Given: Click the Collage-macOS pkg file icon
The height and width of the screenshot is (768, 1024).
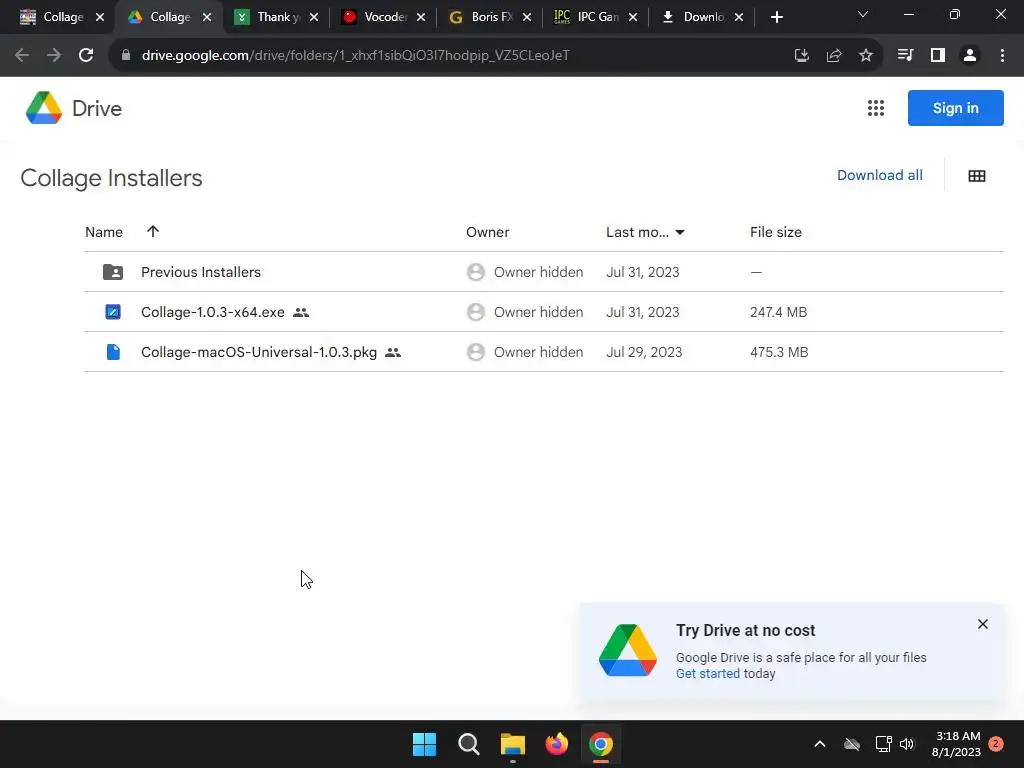Looking at the screenshot, I should 113,352.
